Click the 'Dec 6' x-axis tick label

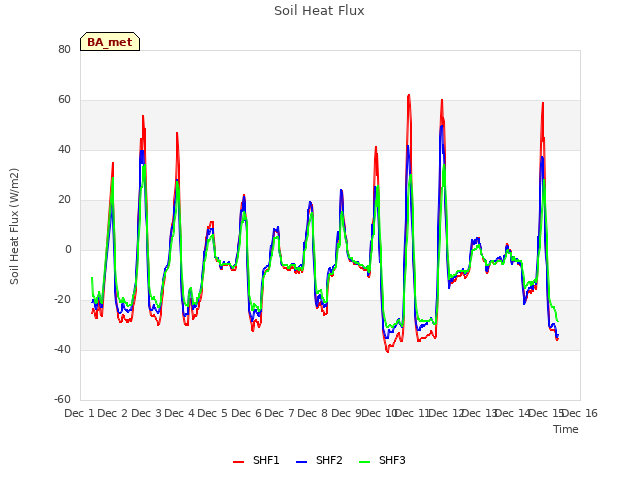pos(246,413)
